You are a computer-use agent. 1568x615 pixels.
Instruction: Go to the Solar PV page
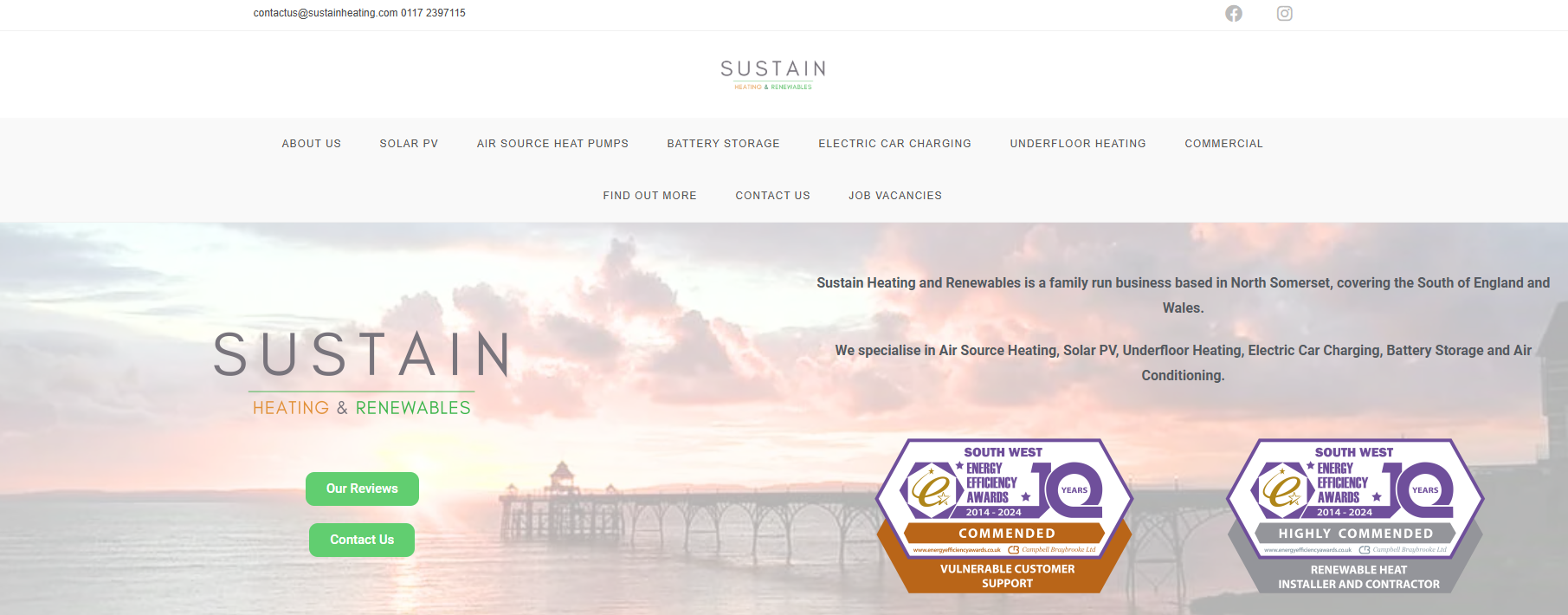coord(409,144)
